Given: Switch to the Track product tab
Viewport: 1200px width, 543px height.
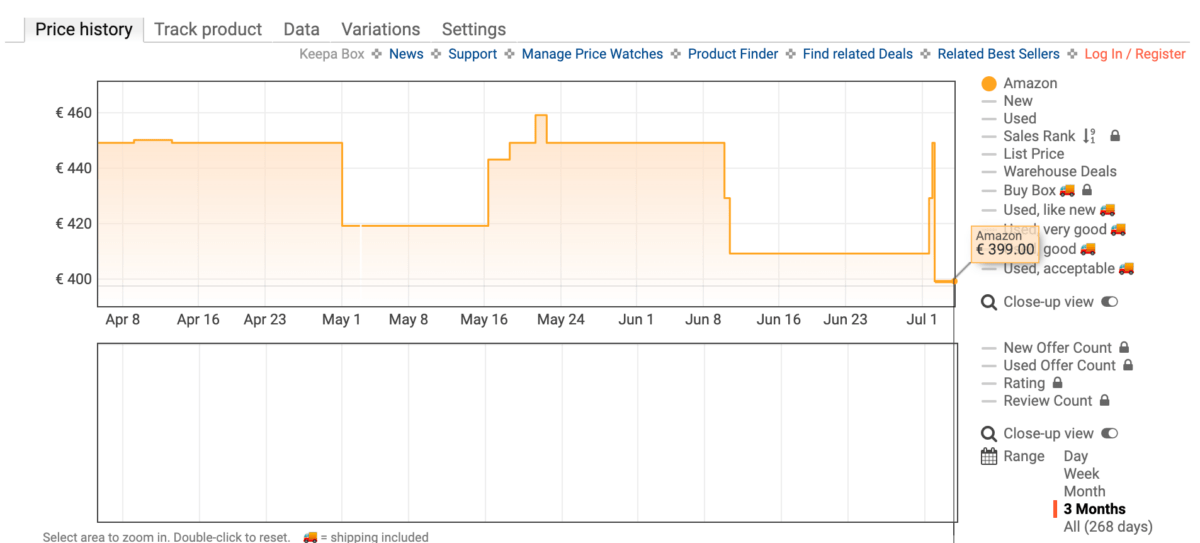Looking at the screenshot, I should (x=208, y=29).
